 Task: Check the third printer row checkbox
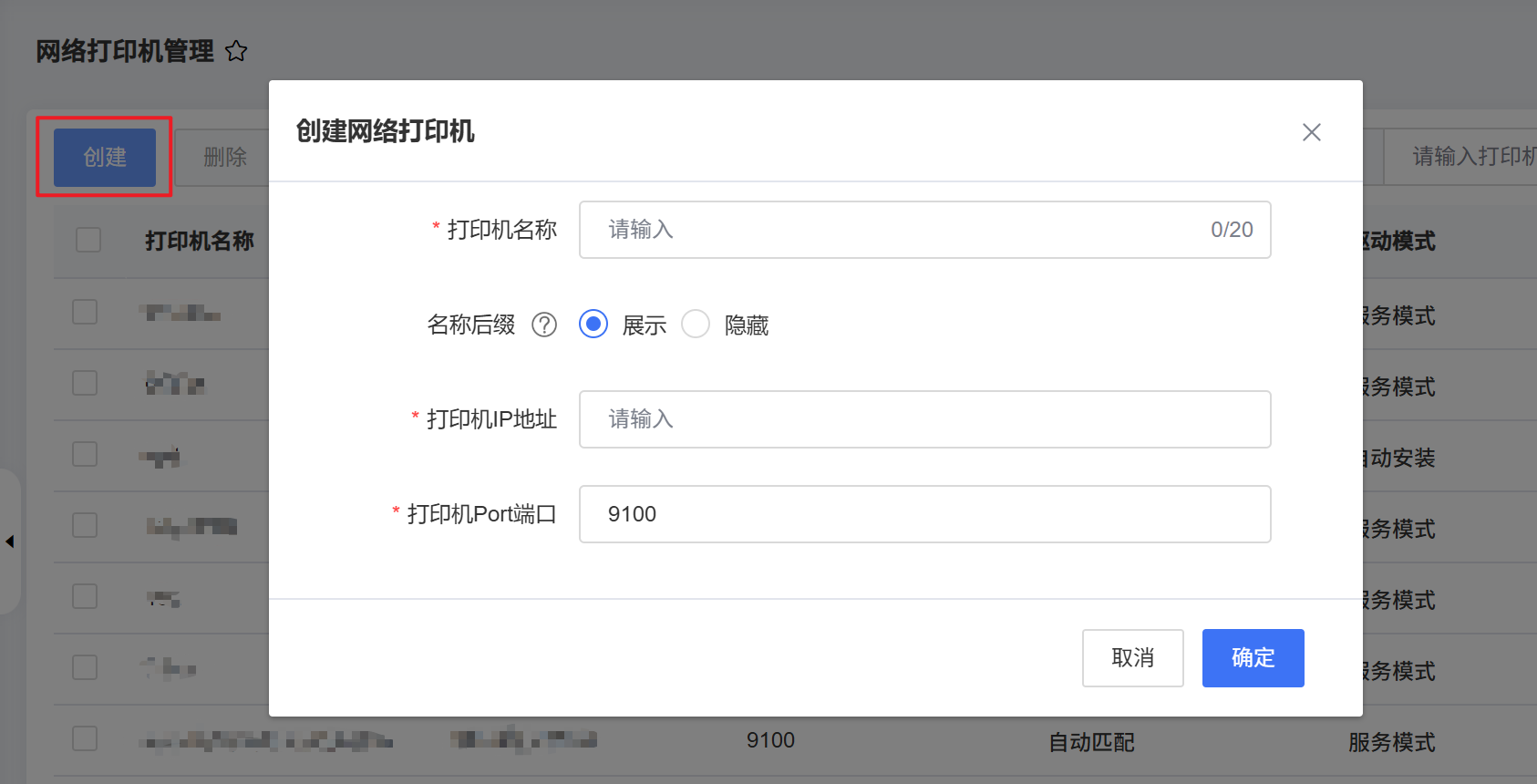tap(85, 454)
